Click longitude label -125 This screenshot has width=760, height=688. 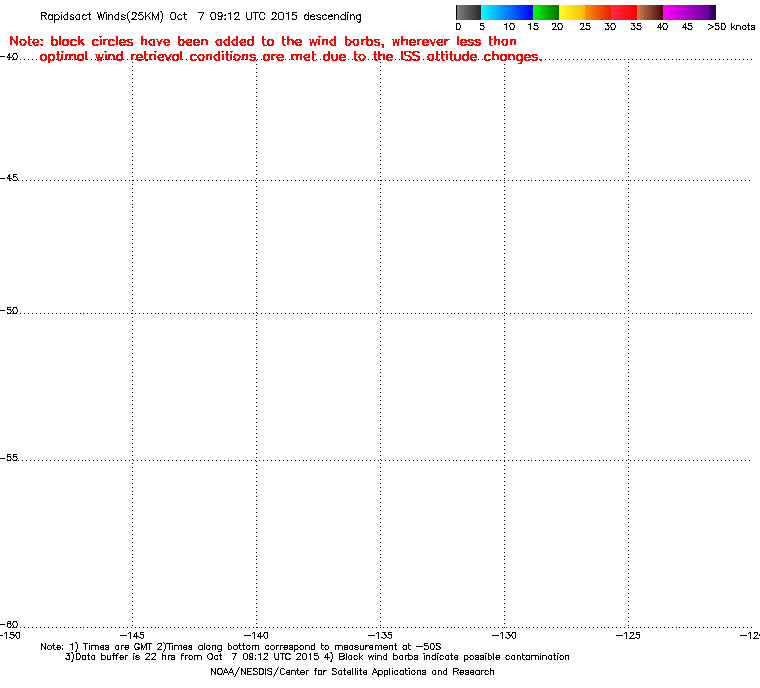[628, 635]
